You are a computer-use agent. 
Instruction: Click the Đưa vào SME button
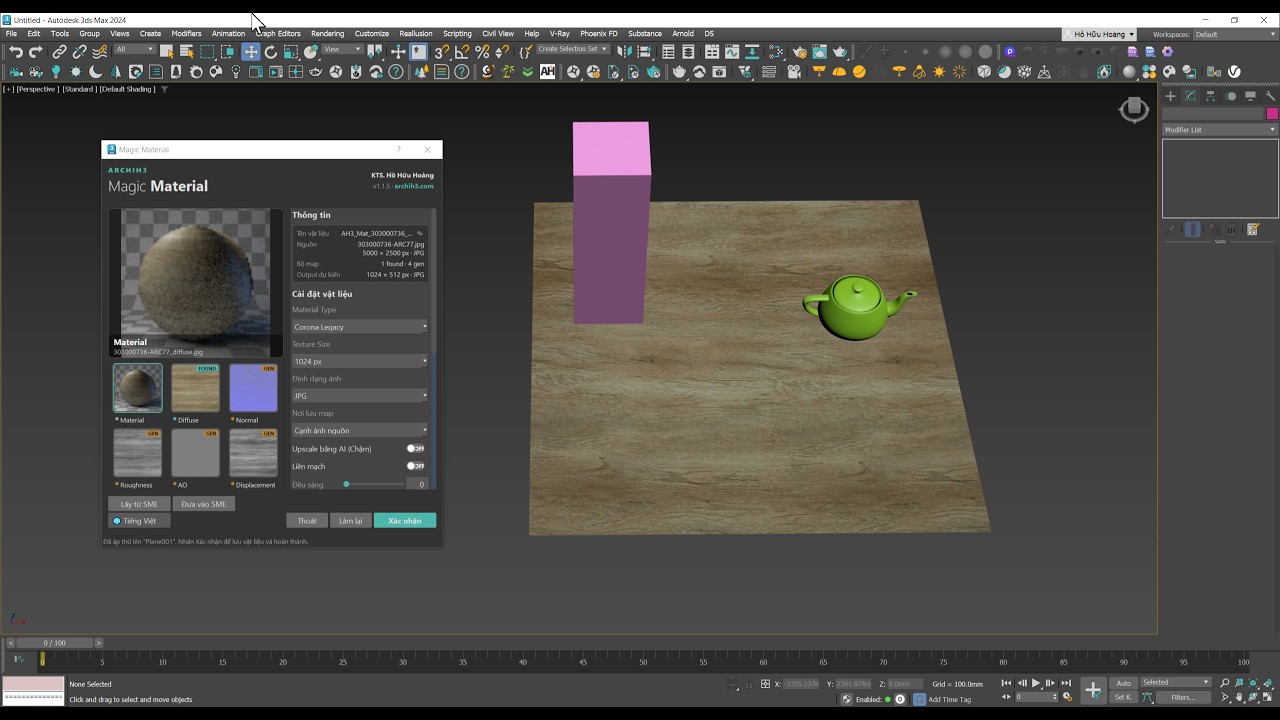[x=204, y=504]
